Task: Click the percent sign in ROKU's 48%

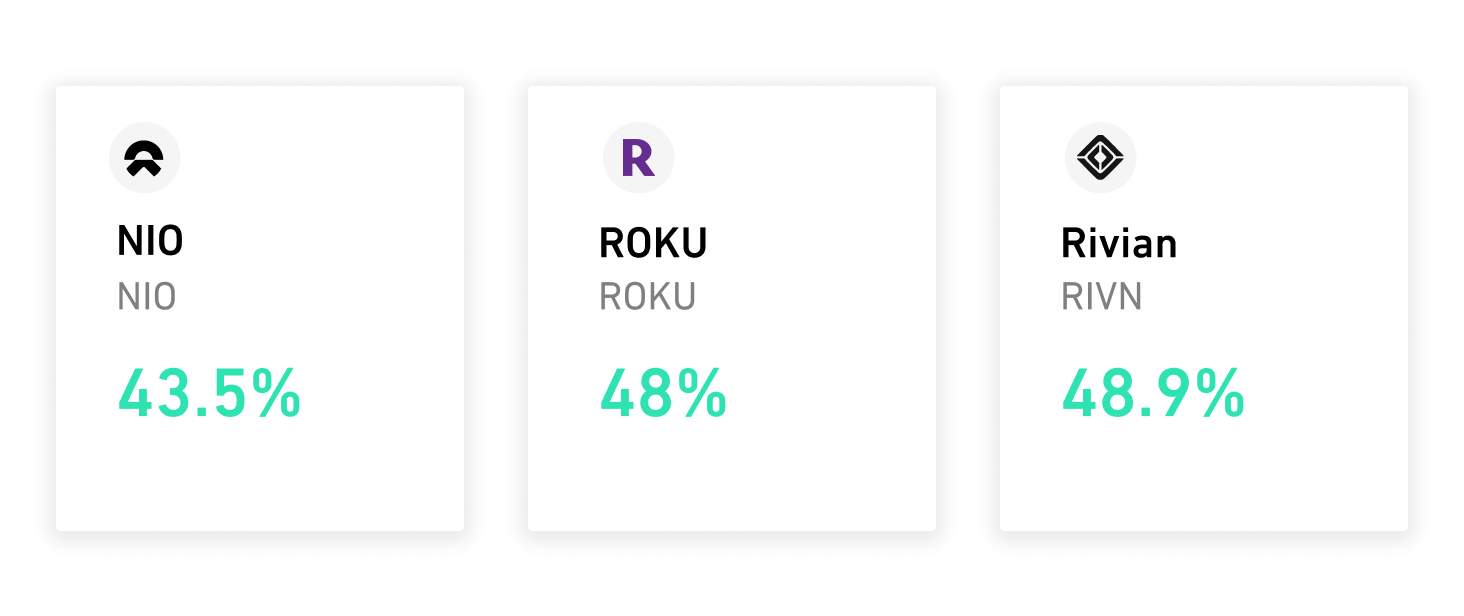Action: coord(703,394)
